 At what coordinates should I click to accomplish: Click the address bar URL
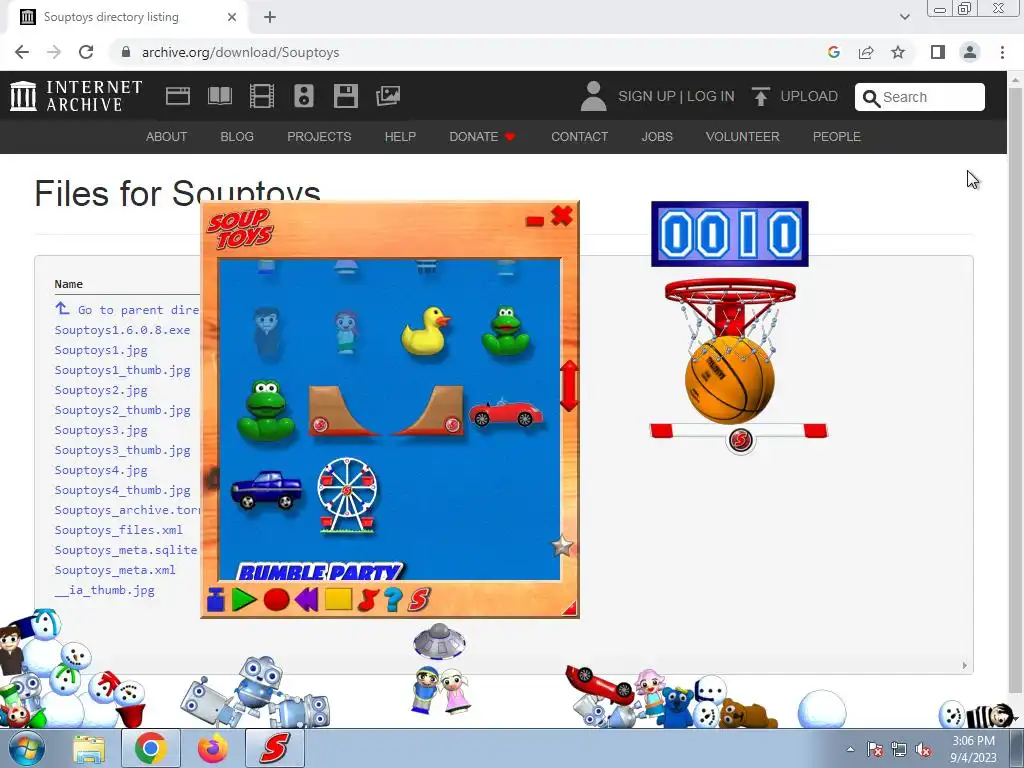click(x=240, y=52)
